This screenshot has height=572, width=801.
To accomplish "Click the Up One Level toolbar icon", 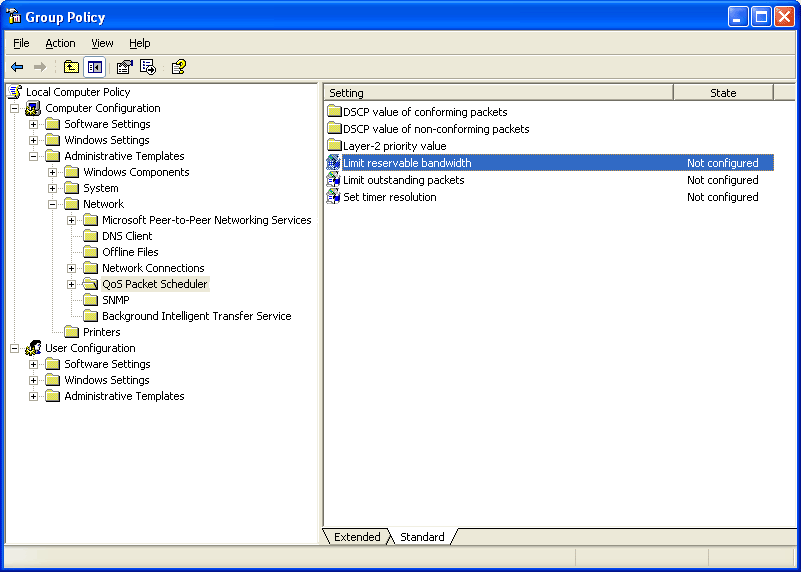I will (x=71, y=67).
